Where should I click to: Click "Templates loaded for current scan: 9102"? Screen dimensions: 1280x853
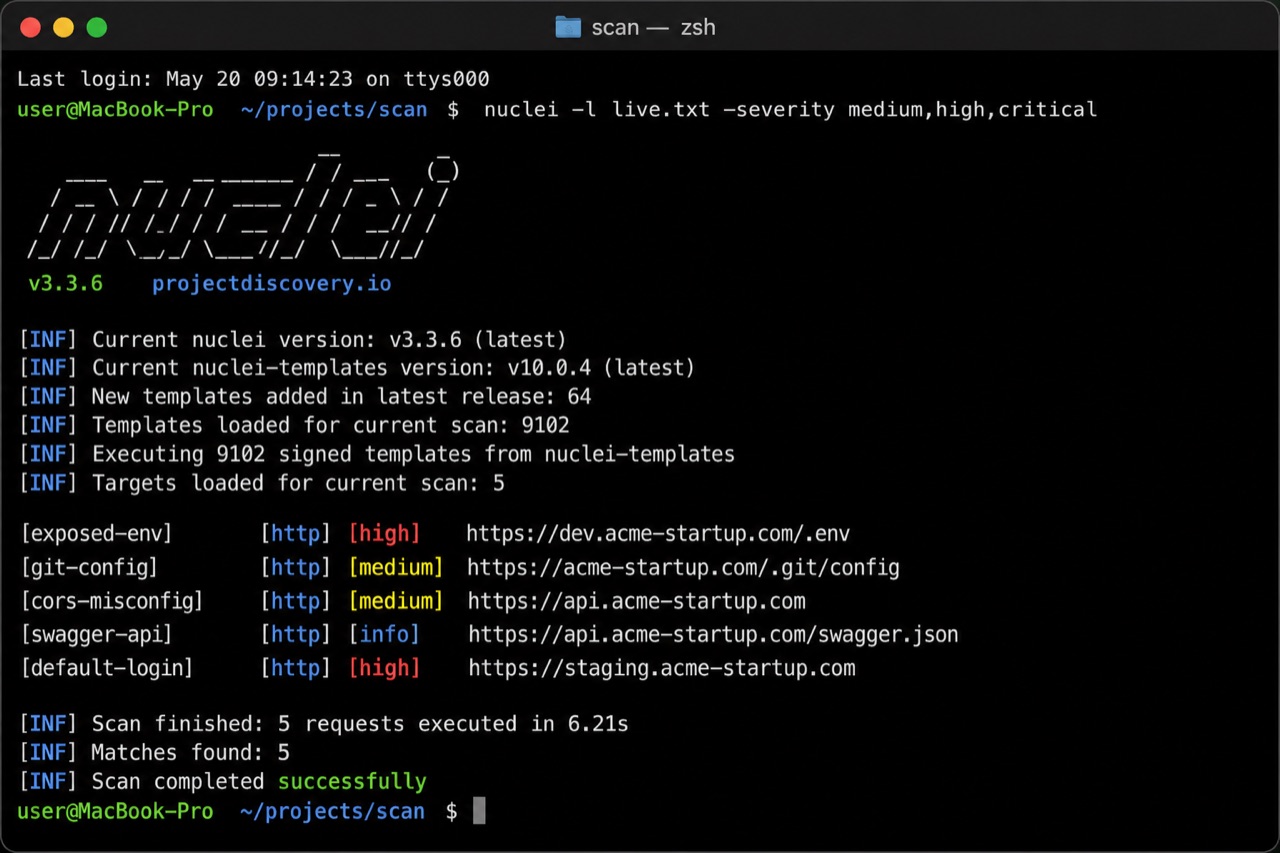point(295,426)
